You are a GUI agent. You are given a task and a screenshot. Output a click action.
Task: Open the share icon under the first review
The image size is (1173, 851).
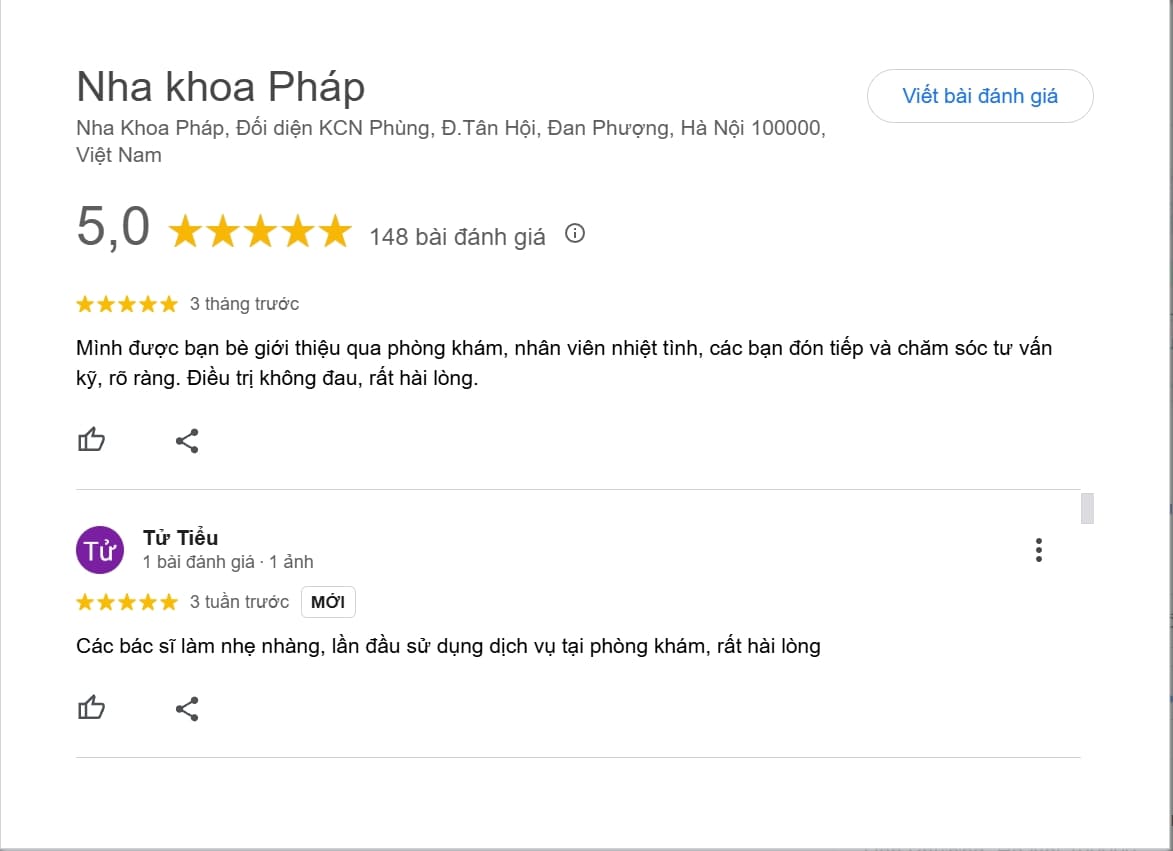tap(187, 440)
